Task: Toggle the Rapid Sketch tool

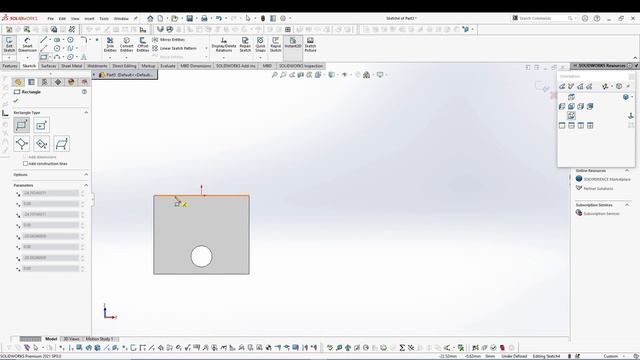Action: point(276,44)
